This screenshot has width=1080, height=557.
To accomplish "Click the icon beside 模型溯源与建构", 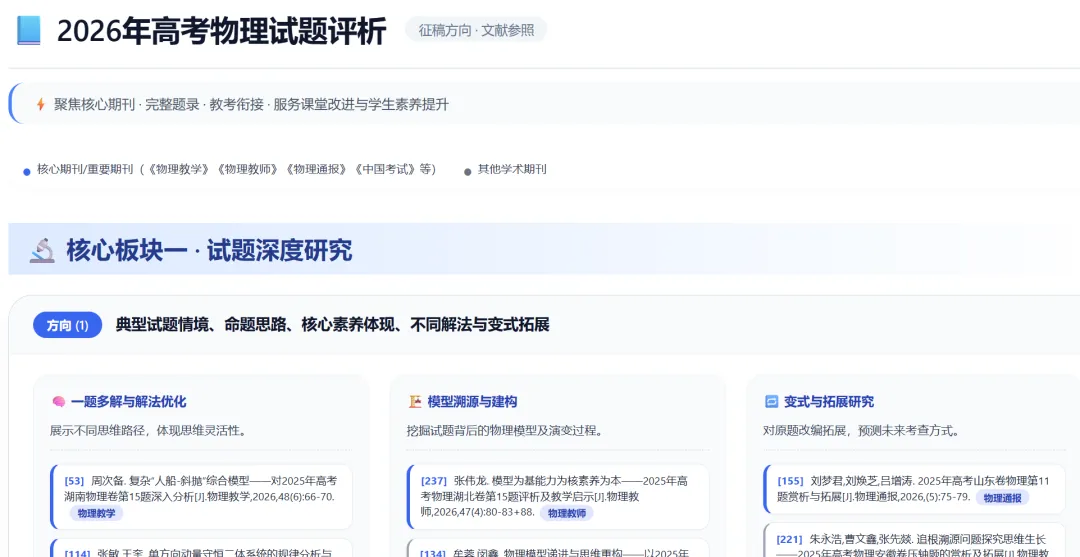I will coord(415,402).
